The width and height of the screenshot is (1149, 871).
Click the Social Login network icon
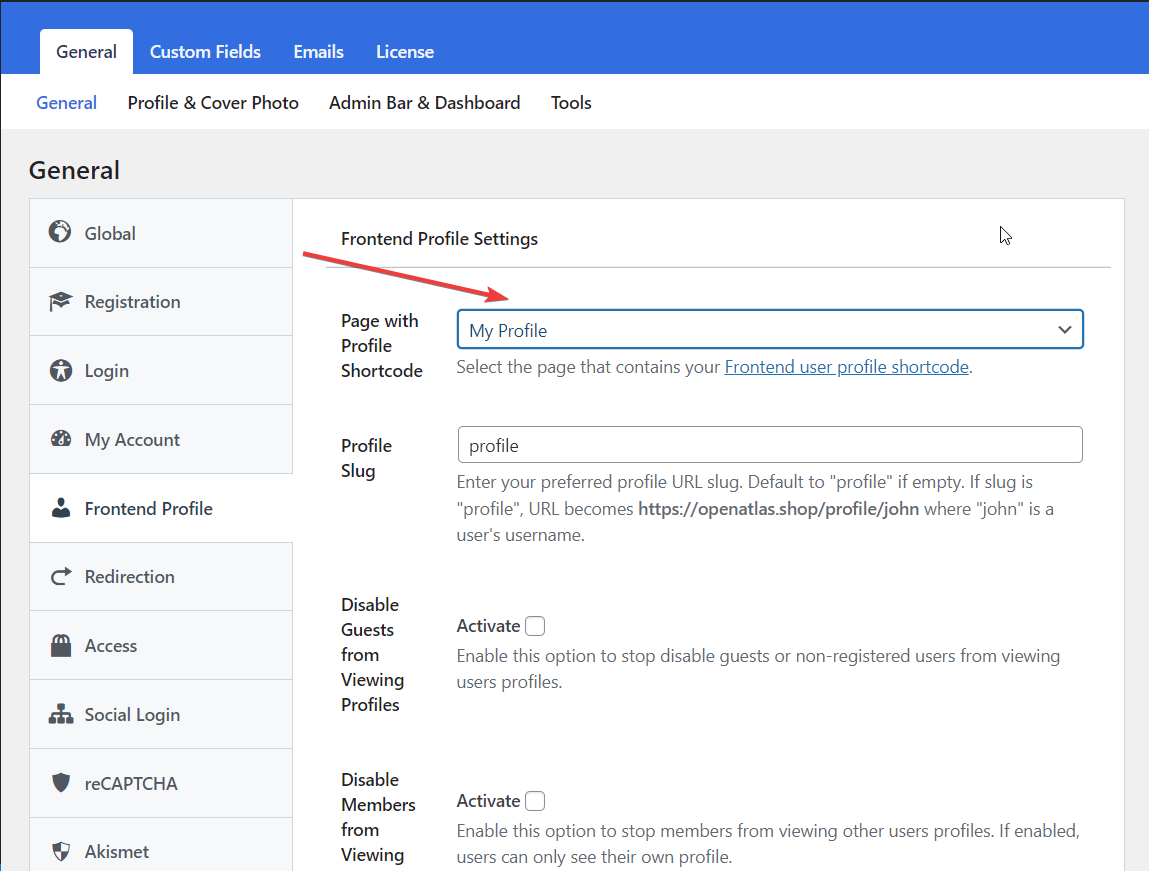61,714
